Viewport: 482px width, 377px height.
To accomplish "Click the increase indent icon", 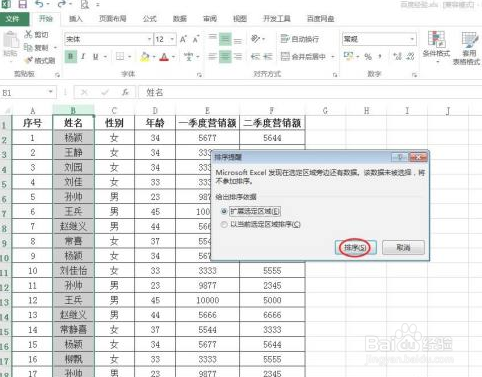I will tap(268, 57).
